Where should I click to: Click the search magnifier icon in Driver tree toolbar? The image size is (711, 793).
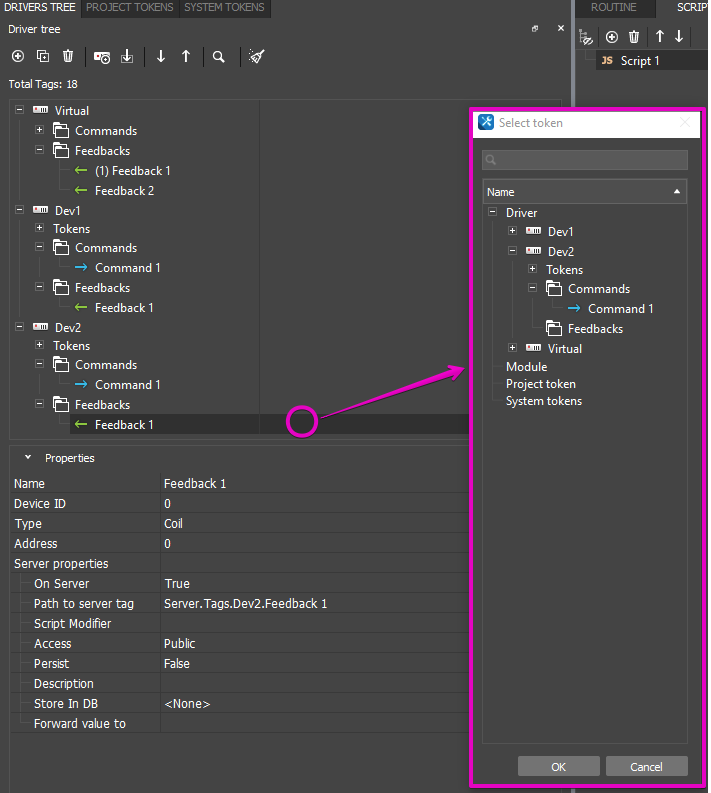coord(218,57)
